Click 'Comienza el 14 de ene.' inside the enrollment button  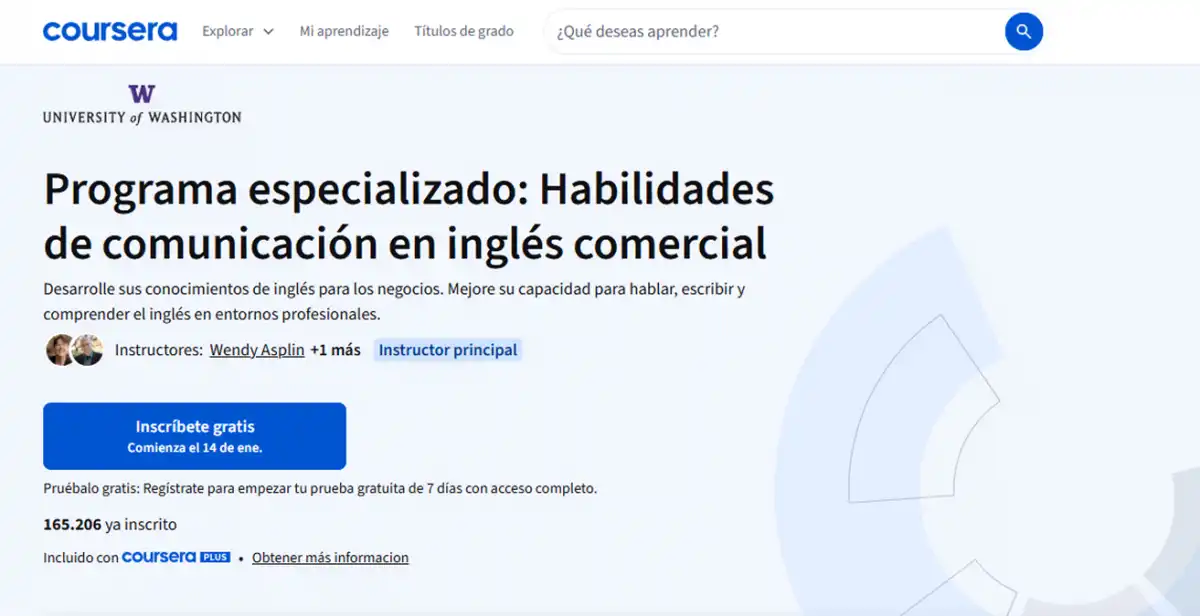click(194, 447)
